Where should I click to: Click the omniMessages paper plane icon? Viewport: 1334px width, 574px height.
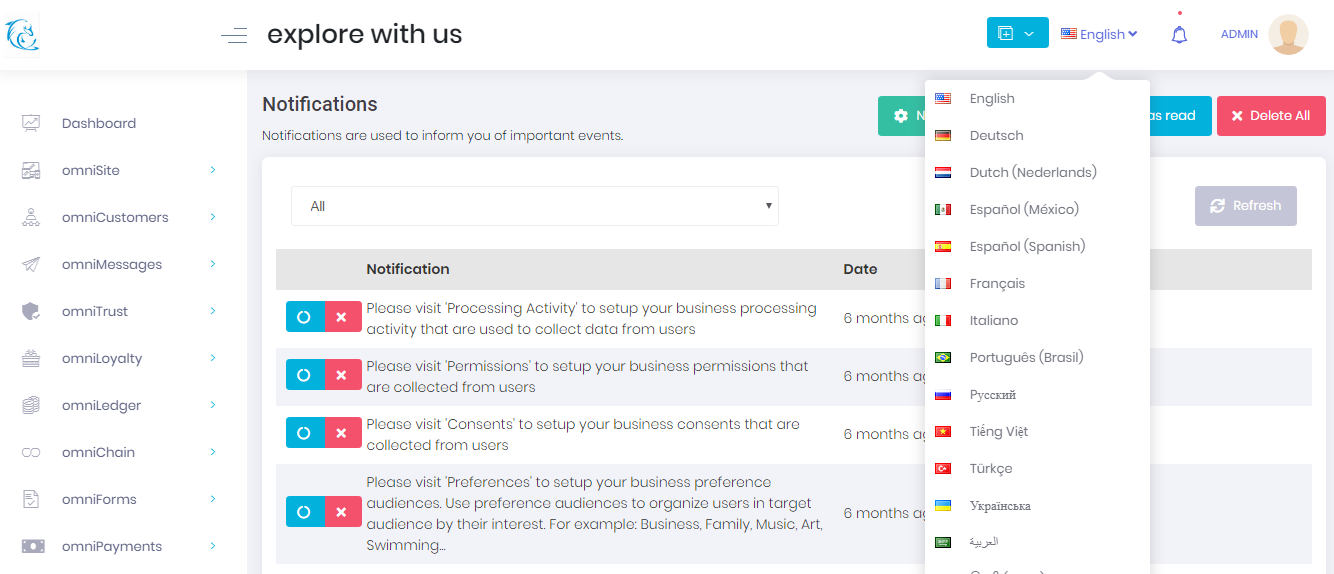click(x=31, y=264)
